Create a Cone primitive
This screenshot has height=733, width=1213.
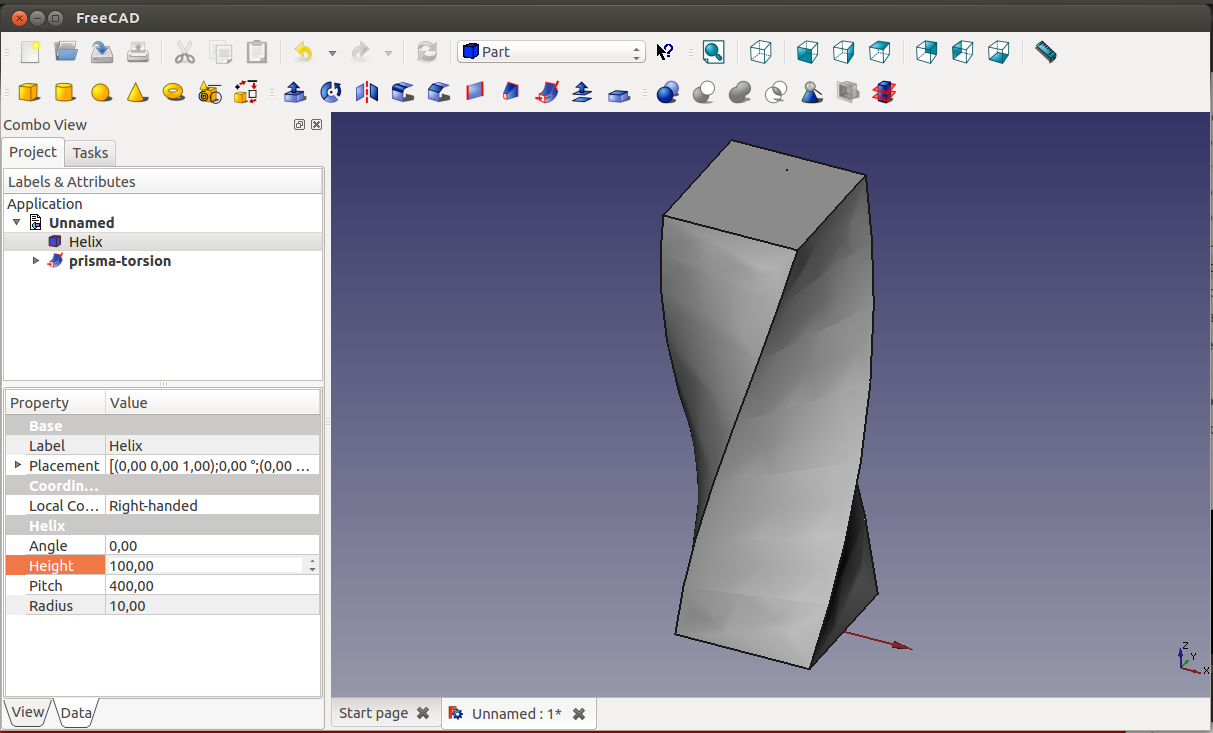point(137,93)
